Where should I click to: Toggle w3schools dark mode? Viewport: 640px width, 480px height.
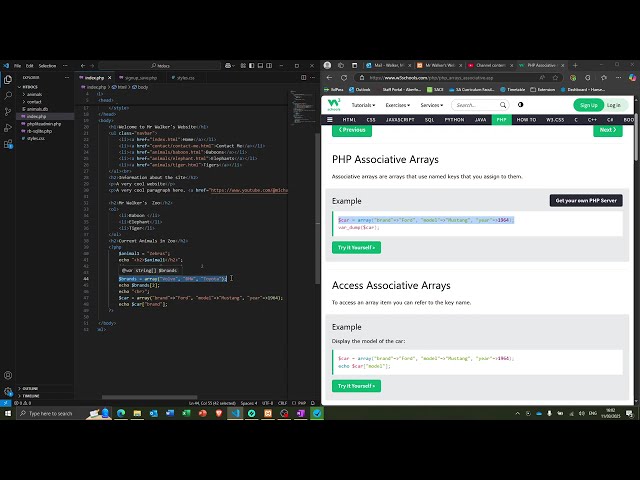[520, 105]
